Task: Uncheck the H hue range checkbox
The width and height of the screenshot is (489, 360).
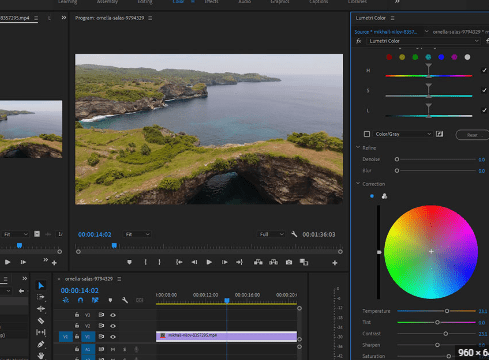Action: coord(484,70)
